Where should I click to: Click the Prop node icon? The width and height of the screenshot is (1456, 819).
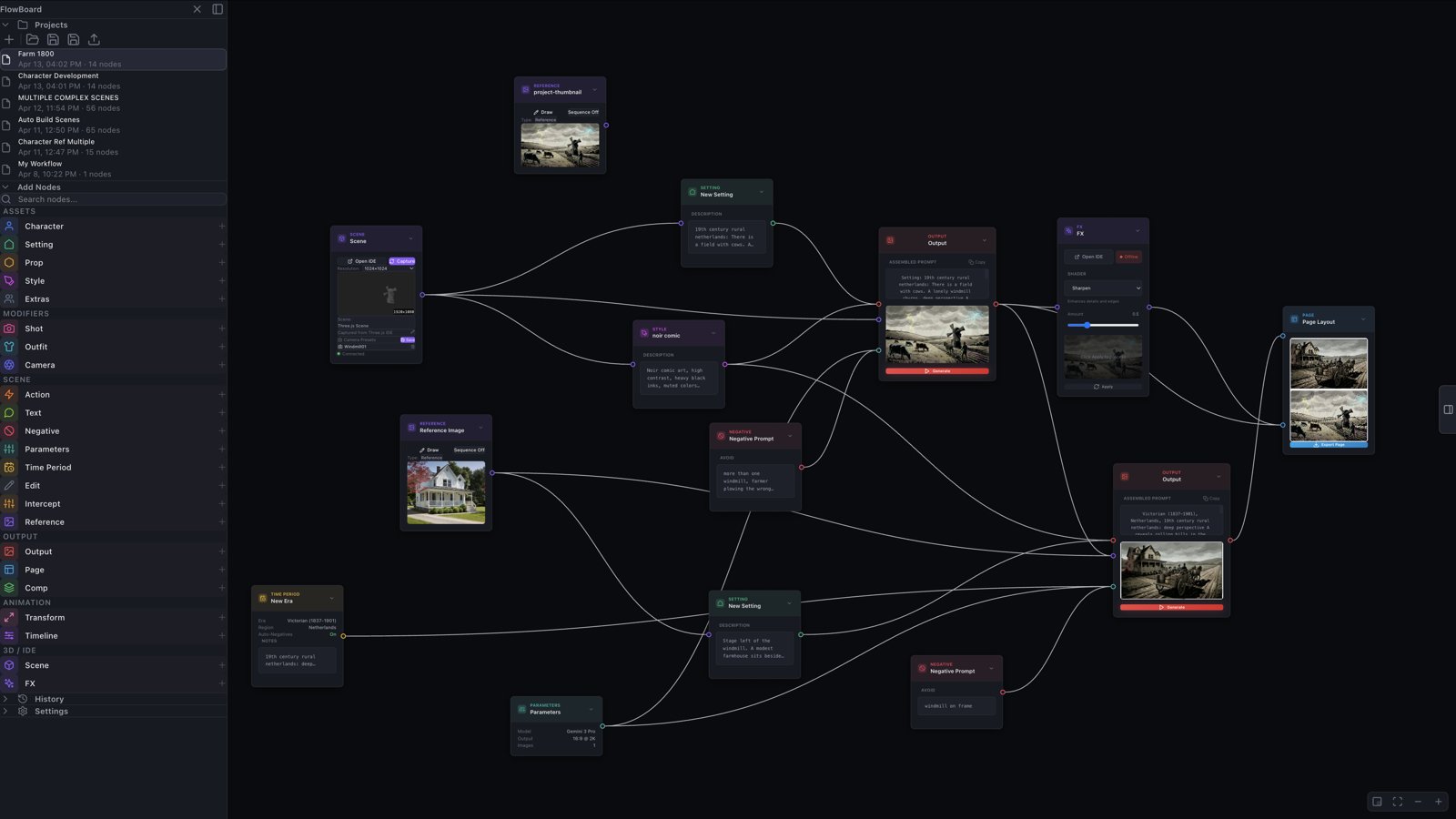point(9,262)
